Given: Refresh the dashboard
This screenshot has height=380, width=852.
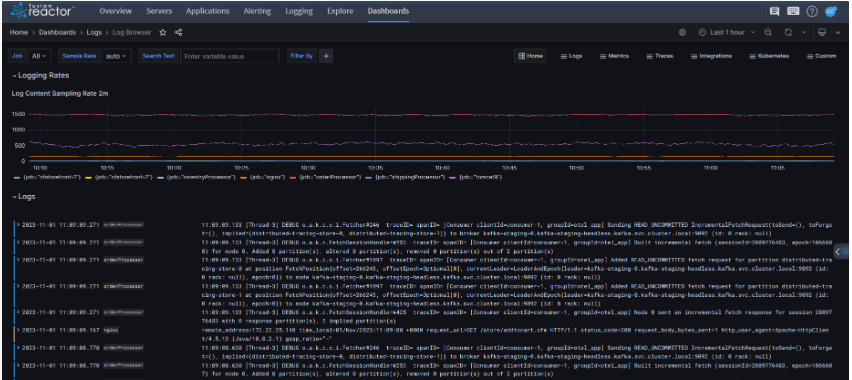Looking at the screenshot, I should click(788, 33).
